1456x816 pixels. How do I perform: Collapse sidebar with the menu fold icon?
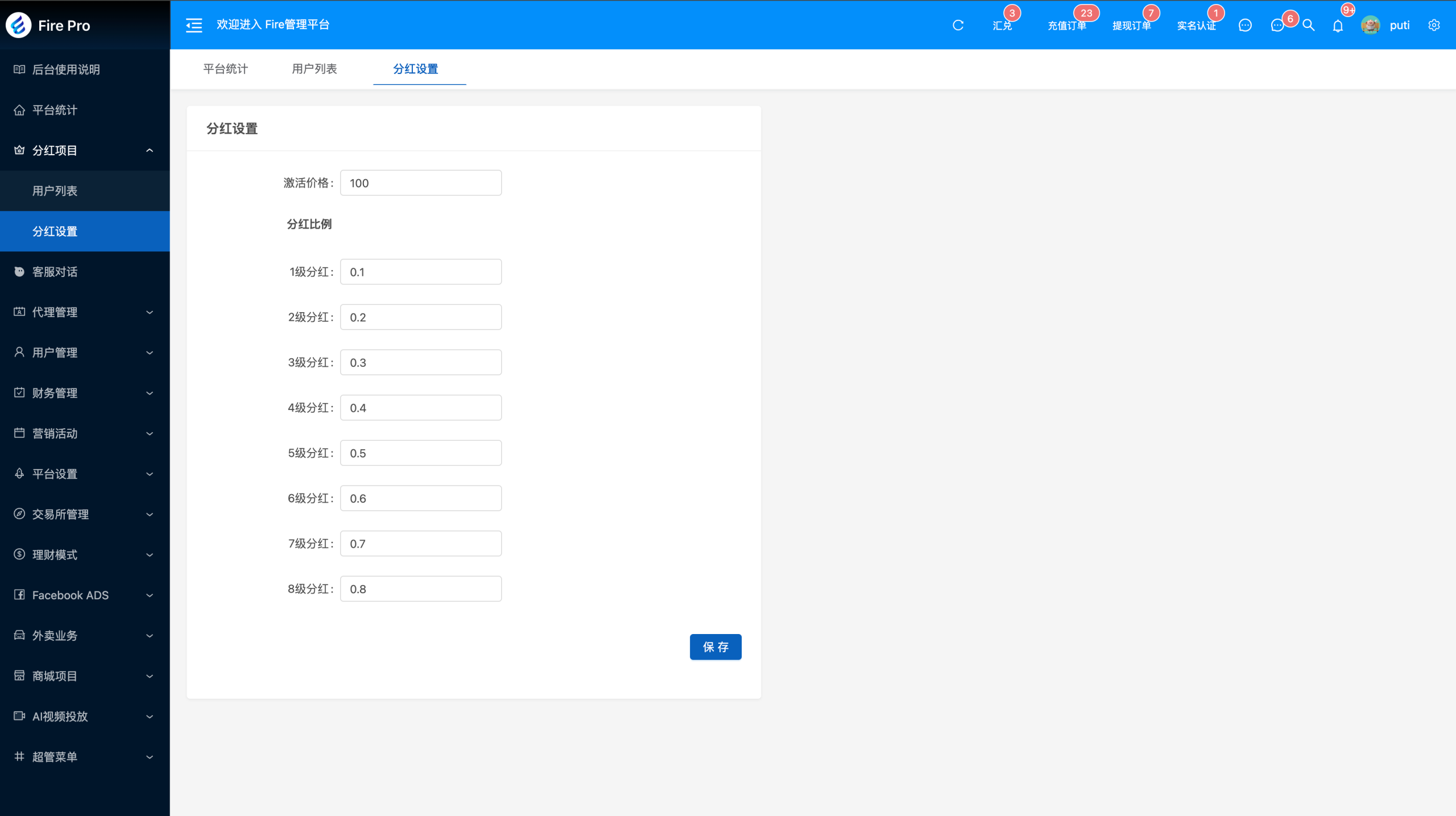click(194, 25)
